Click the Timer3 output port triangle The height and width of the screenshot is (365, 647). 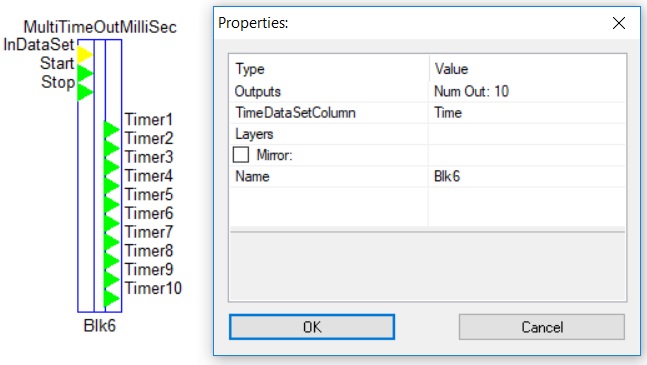coord(111,167)
